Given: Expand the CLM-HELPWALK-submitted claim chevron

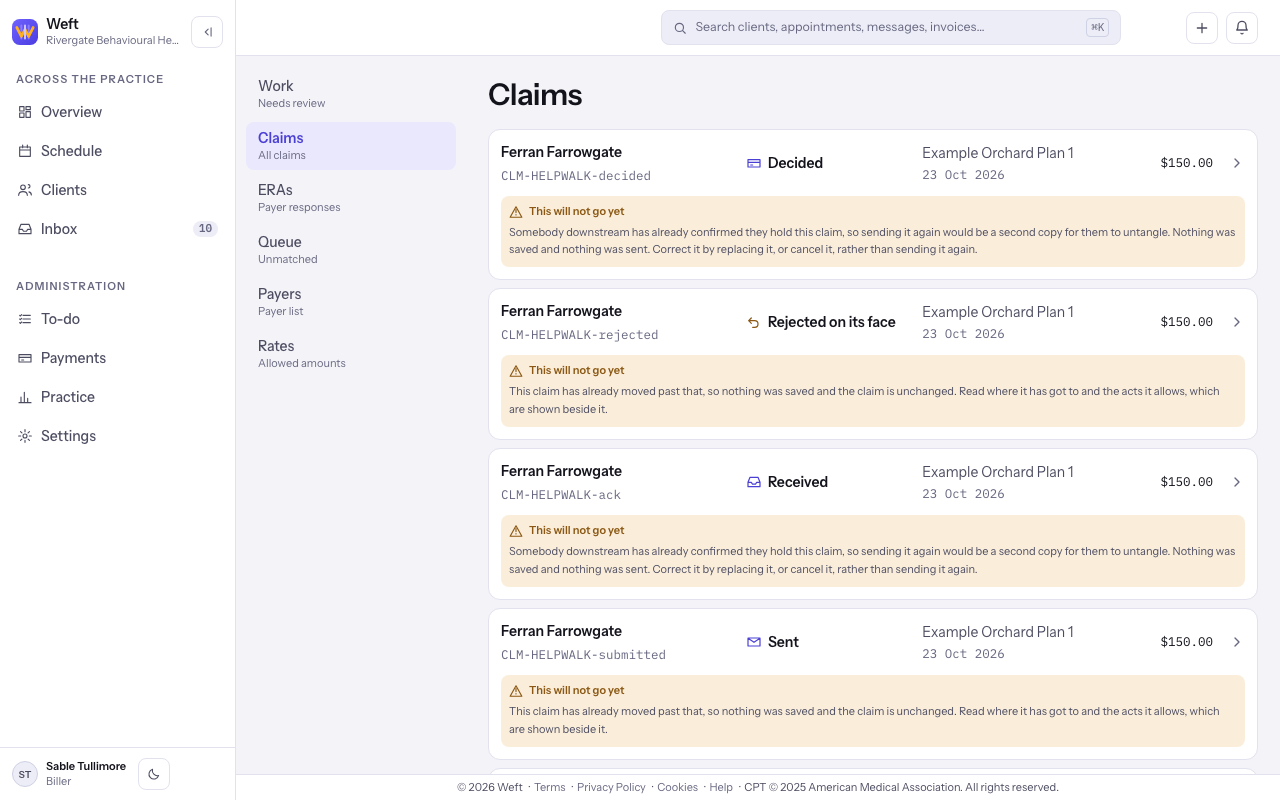Looking at the screenshot, I should point(1237,642).
